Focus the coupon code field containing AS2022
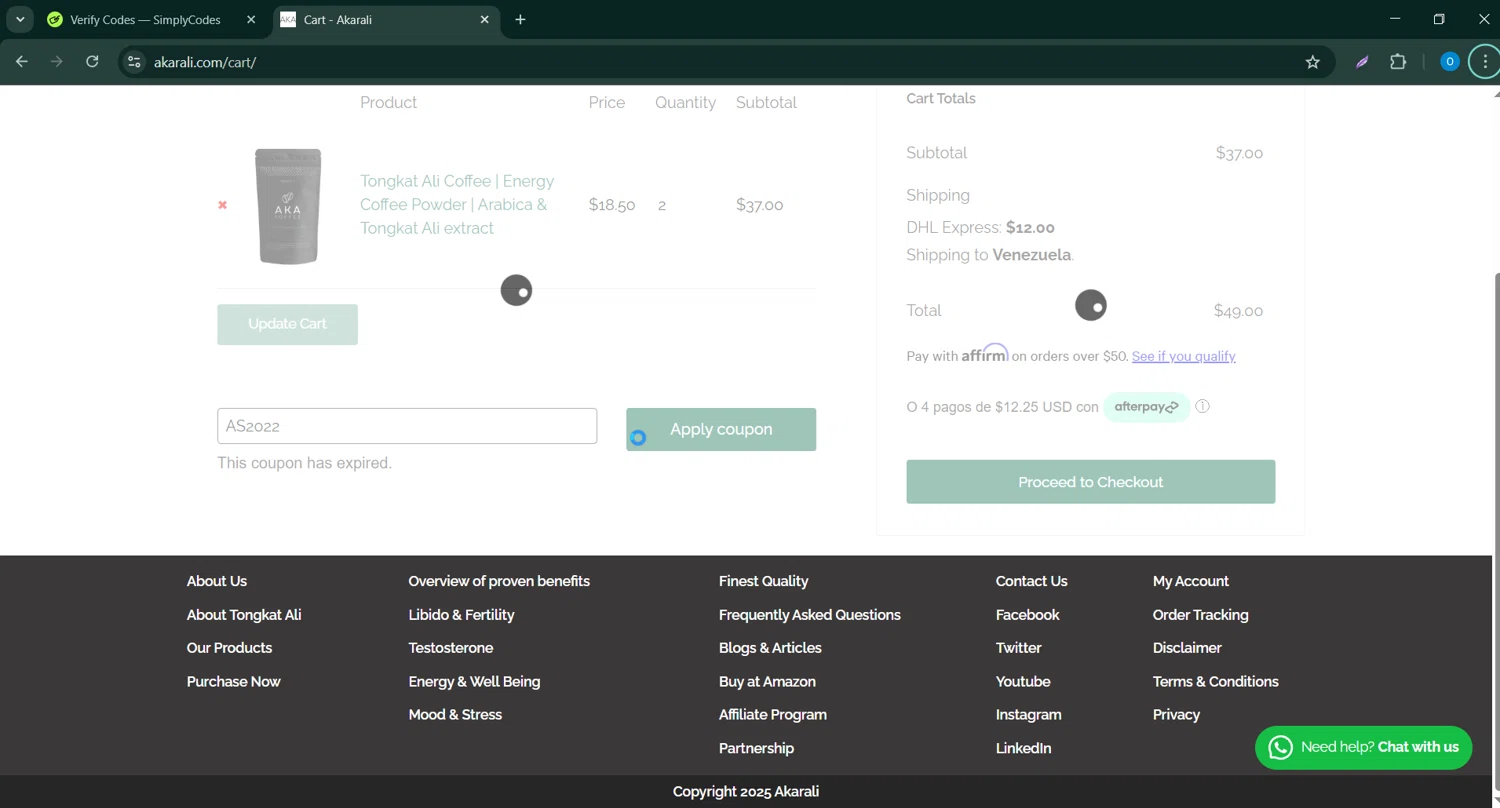This screenshot has width=1500, height=808. coord(407,426)
